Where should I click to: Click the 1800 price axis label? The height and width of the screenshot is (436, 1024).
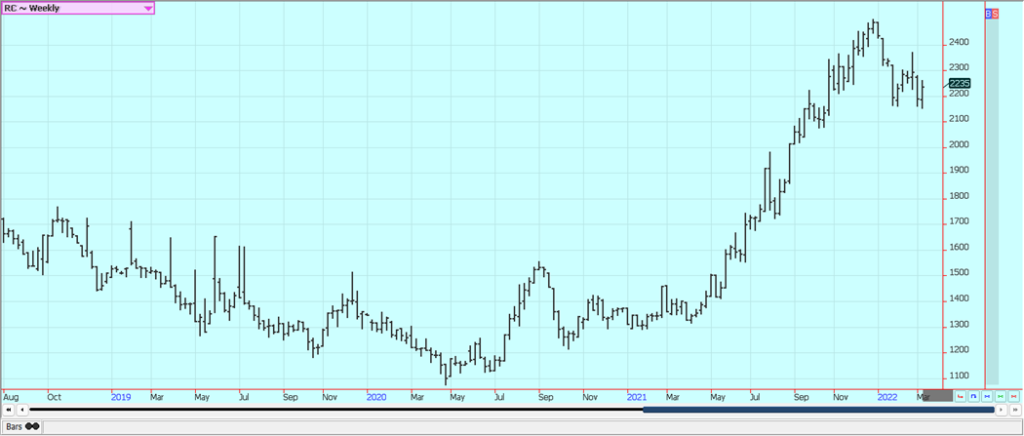click(x=960, y=196)
